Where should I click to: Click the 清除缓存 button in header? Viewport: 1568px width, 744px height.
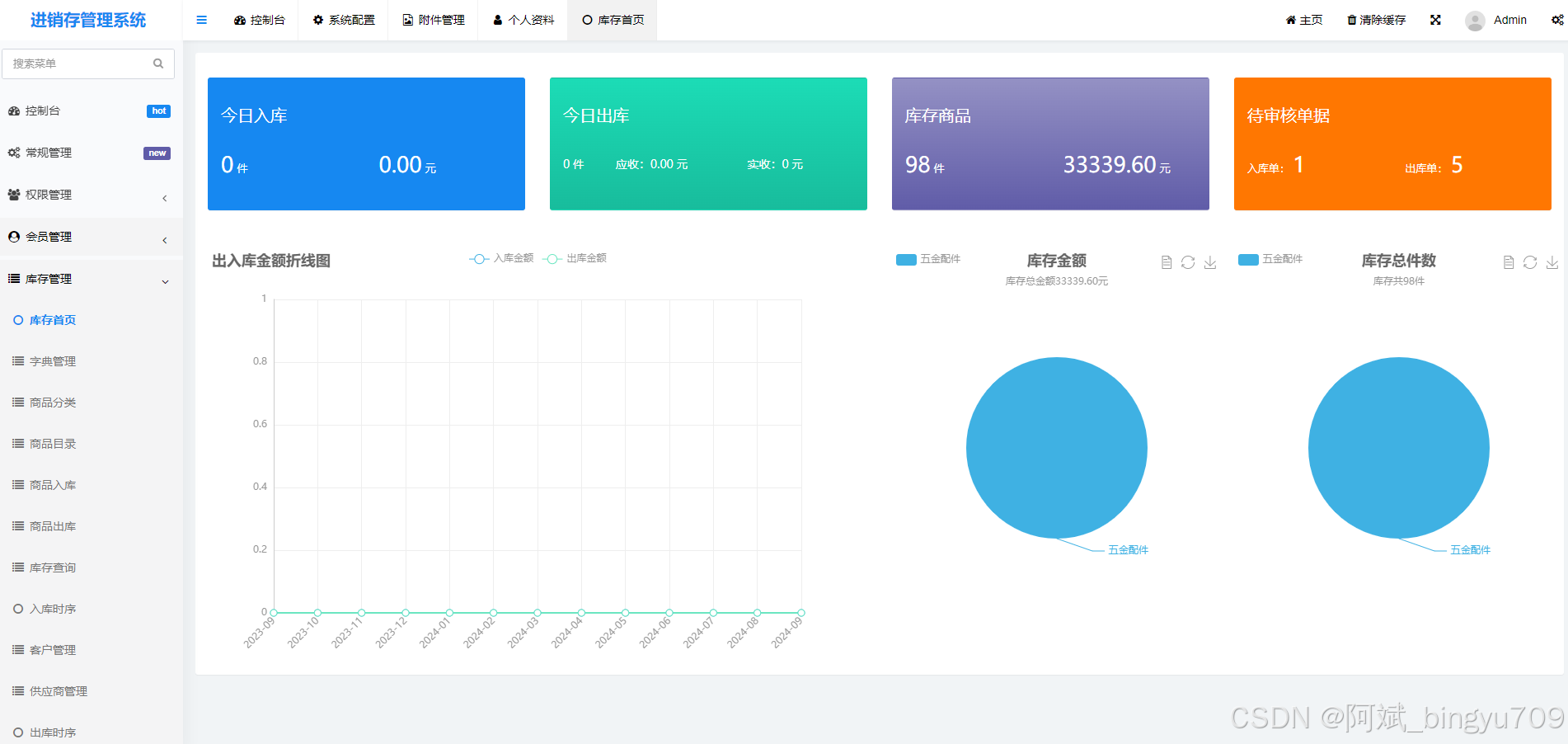pos(1377,20)
